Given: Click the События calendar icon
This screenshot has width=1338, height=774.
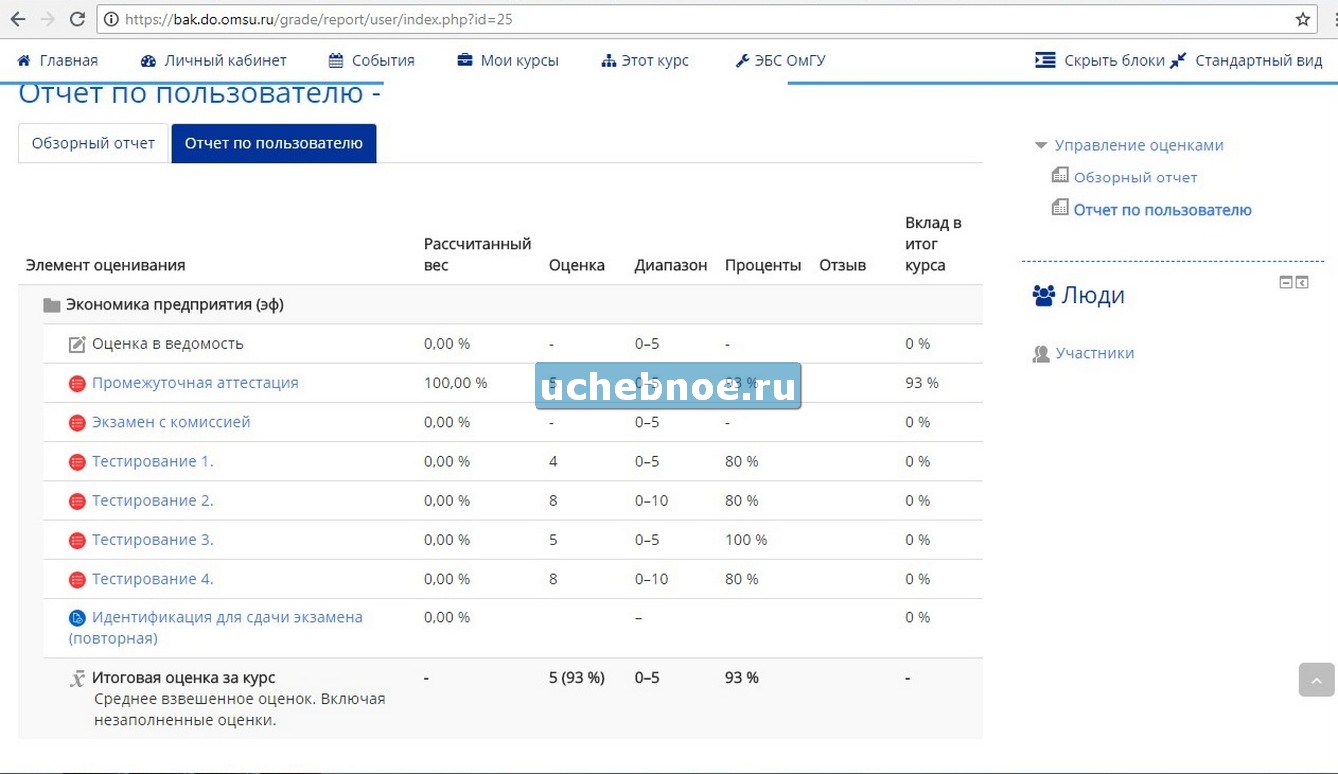Looking at the screenshot, I should pyautogui.click(x=336, y=60).
